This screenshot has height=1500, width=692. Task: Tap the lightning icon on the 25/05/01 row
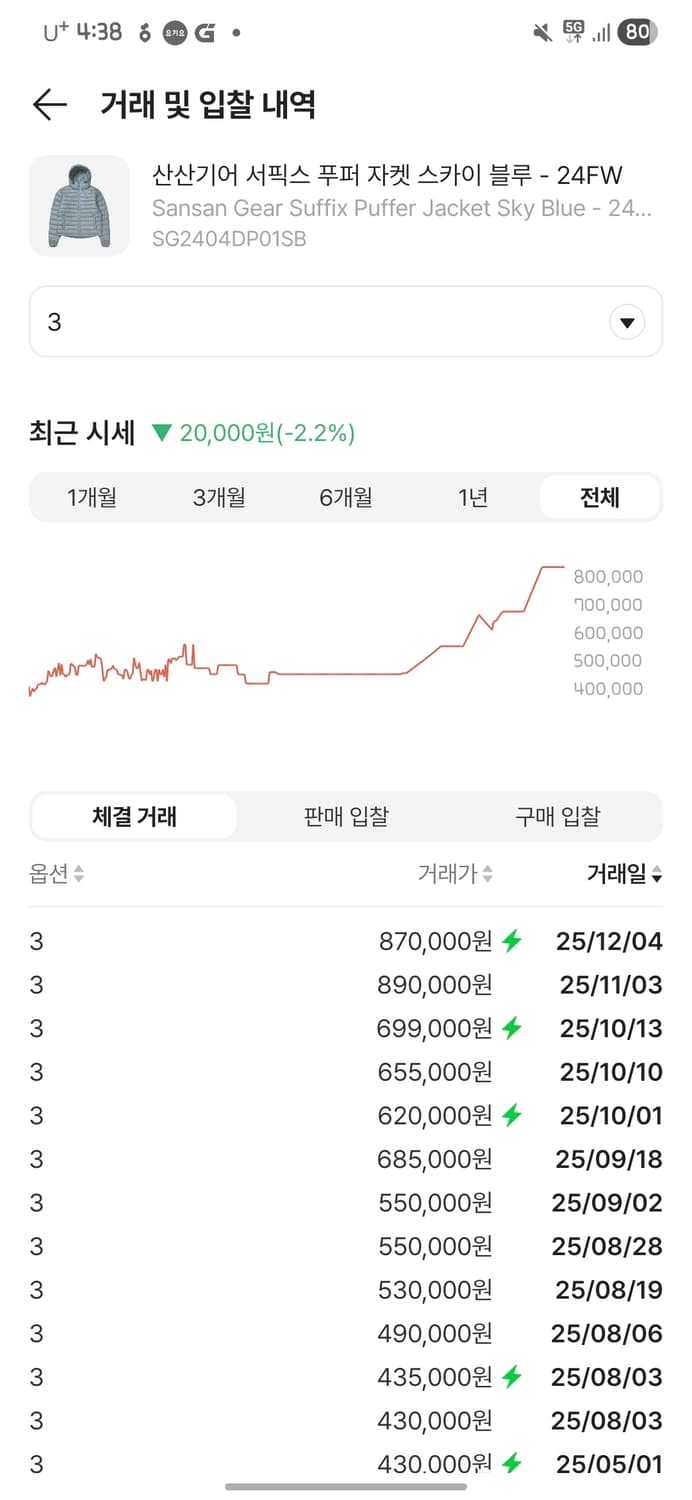pyautogui.click(x=512, y=1463)
